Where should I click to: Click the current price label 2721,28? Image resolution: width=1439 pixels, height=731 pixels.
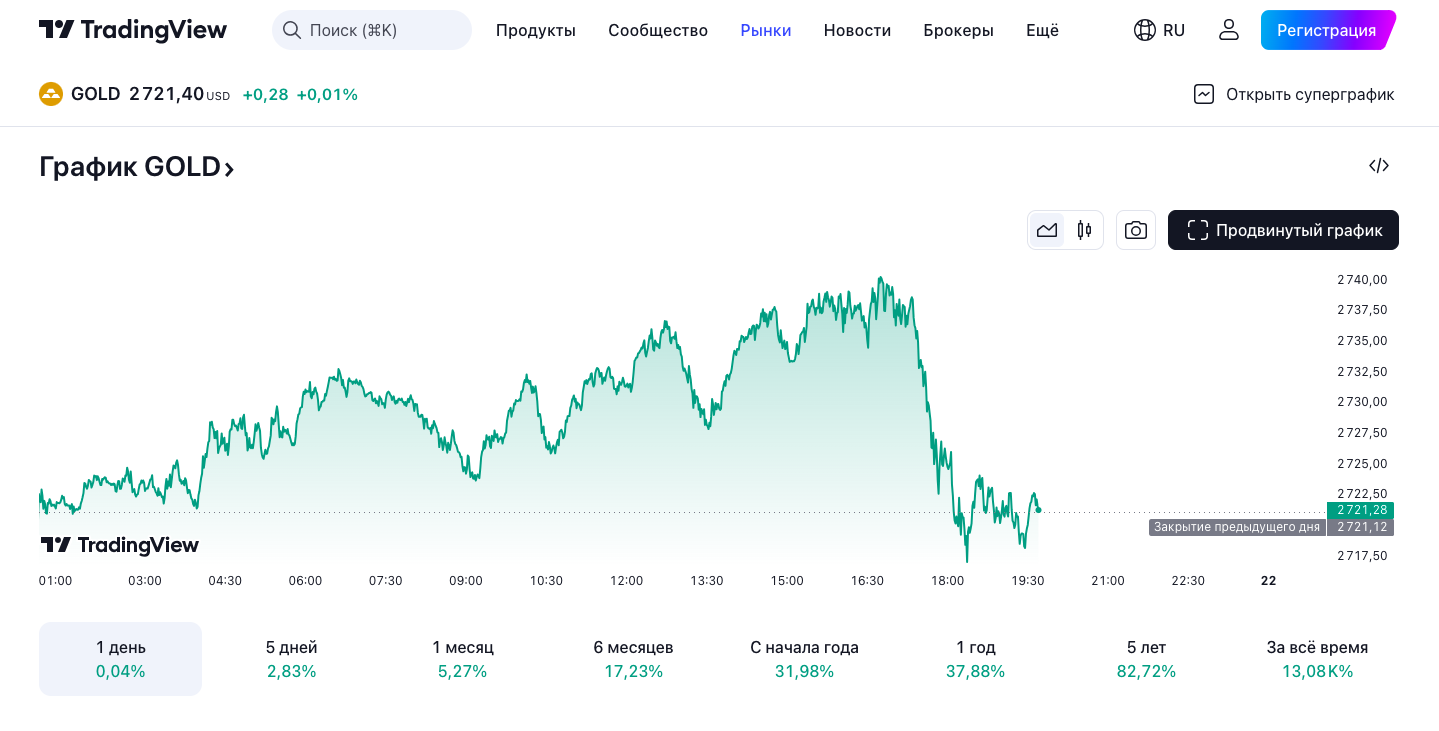(x=1360, y=510)
